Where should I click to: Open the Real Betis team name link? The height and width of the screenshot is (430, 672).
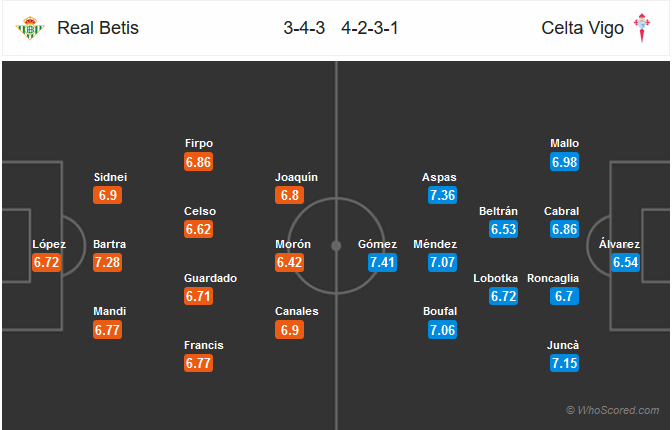(x=98, y=28)
